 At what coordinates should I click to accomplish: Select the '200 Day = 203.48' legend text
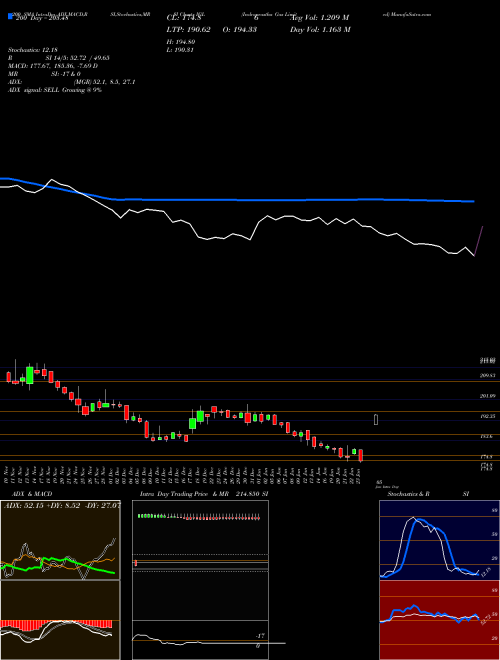(x=42, y=18)
